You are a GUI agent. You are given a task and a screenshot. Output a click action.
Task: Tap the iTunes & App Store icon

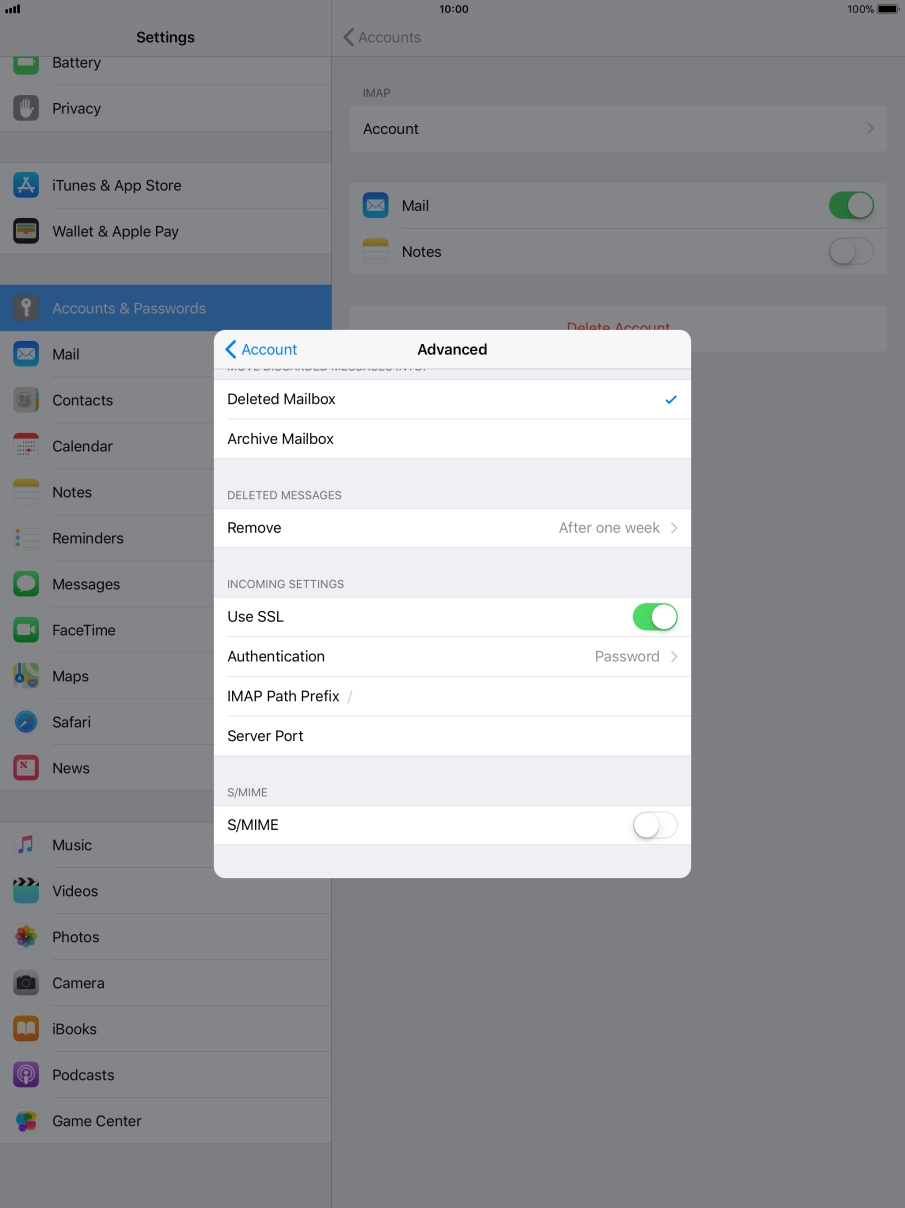(x=26, y=185)
